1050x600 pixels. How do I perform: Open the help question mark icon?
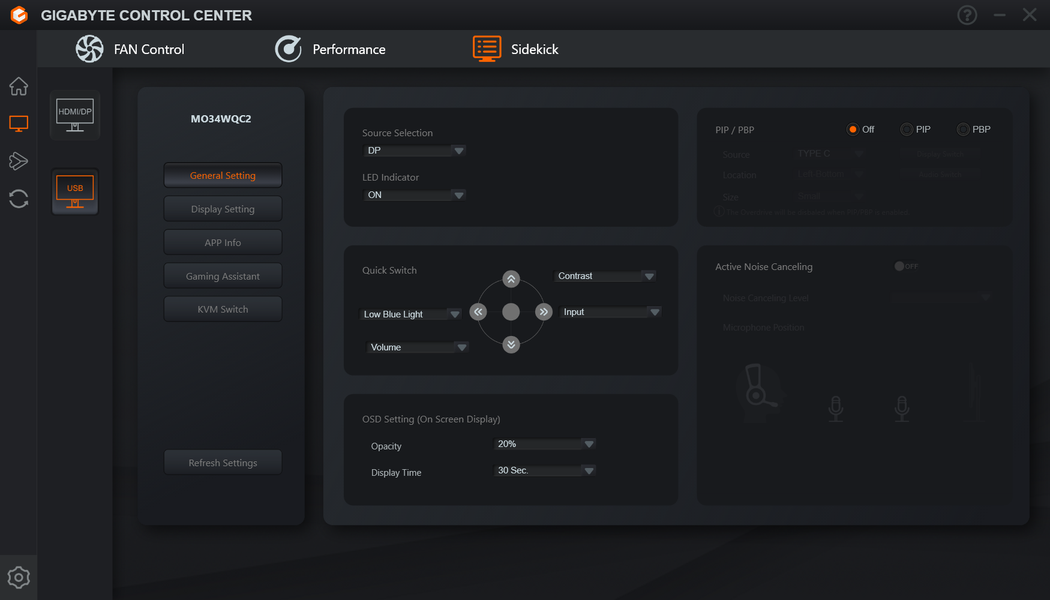click(967, 15)
